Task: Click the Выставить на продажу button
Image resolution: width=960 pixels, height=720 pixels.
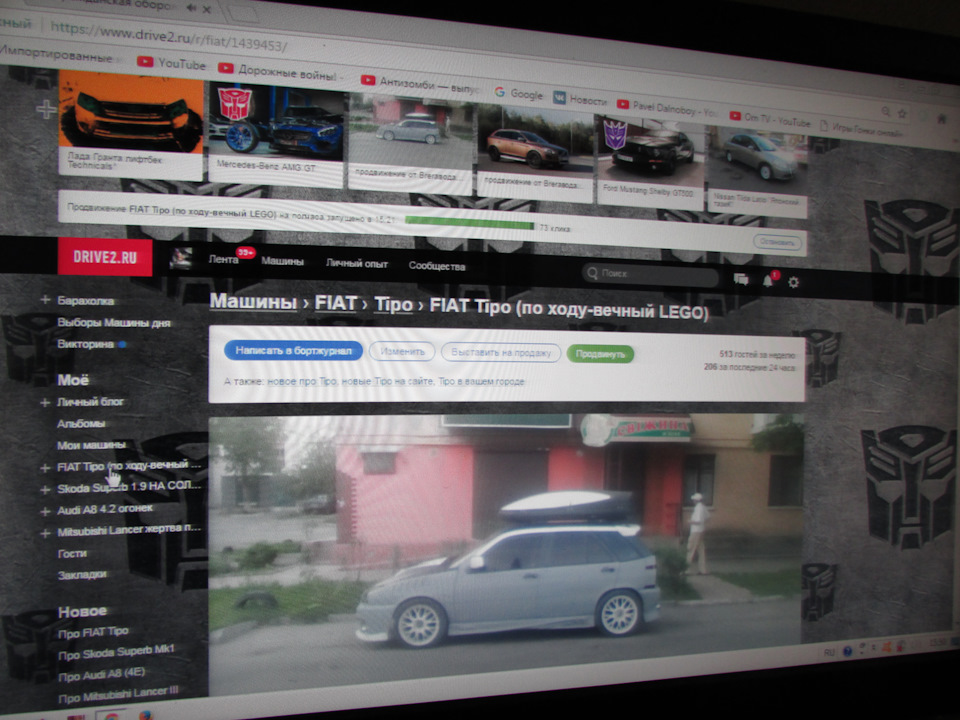Action: (x=501, y=353)
